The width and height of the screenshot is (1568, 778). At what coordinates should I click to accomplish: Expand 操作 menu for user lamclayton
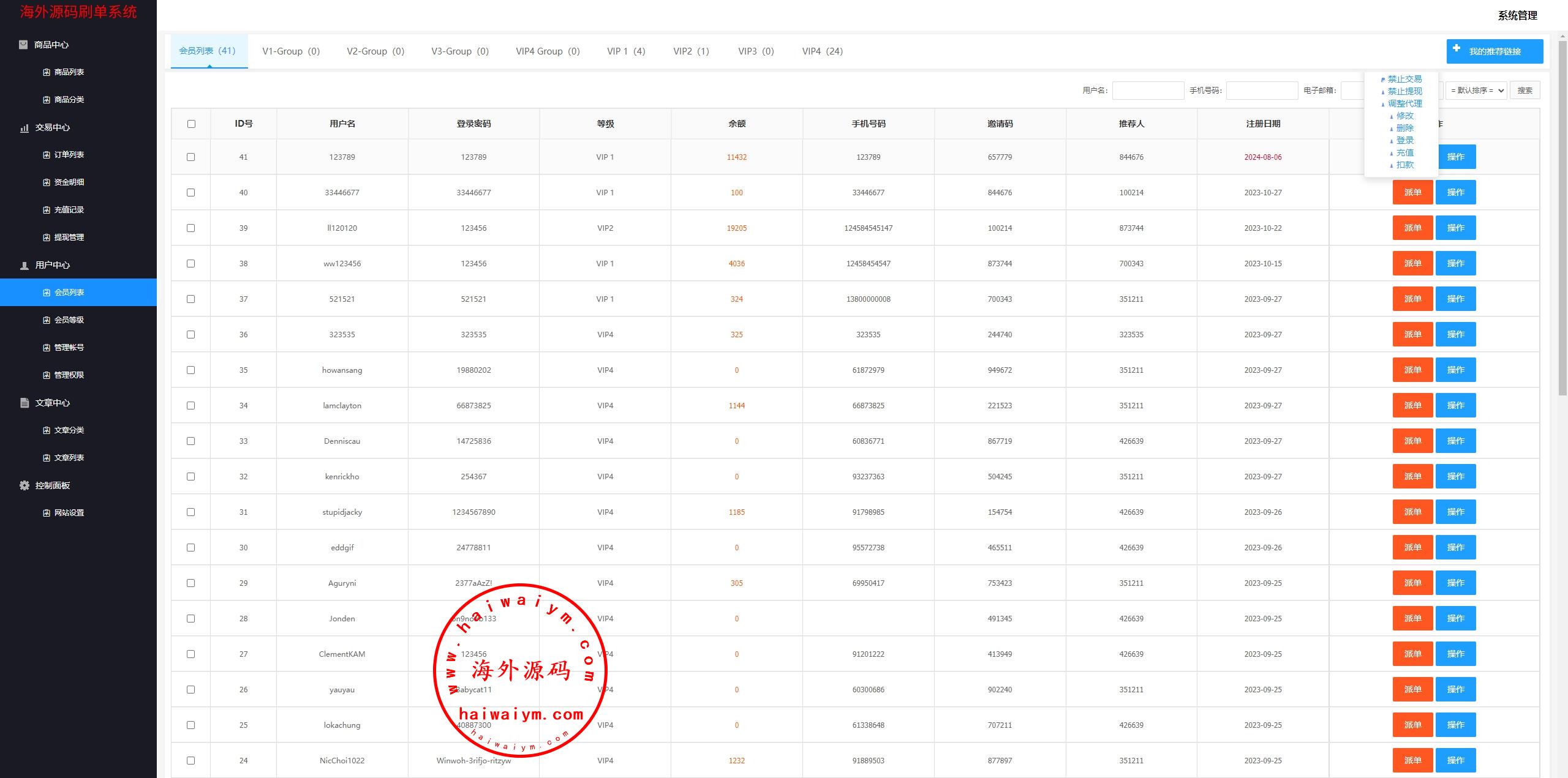point(1455,405)
